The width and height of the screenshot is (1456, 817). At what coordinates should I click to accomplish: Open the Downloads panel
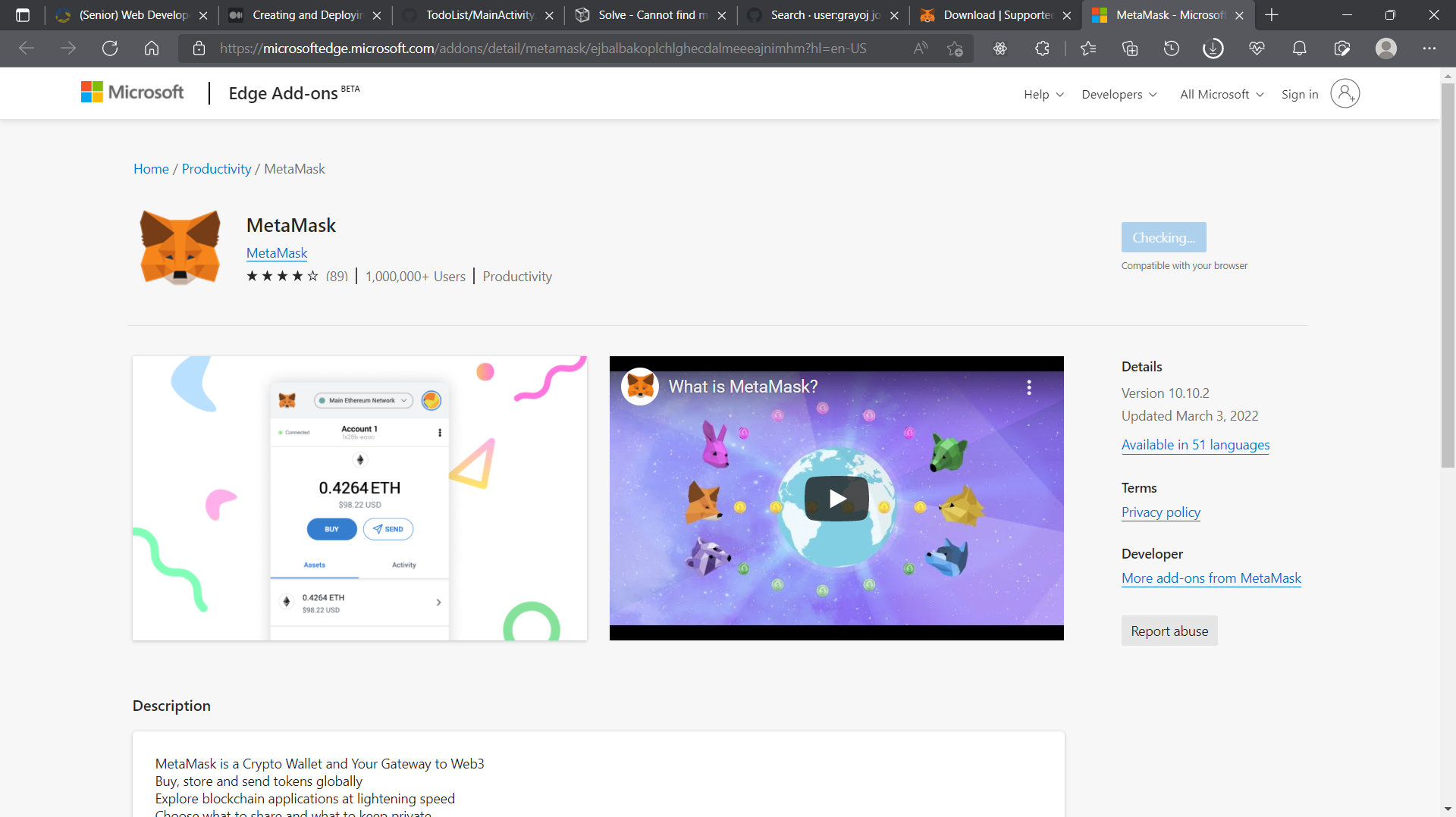(1213, 49)
